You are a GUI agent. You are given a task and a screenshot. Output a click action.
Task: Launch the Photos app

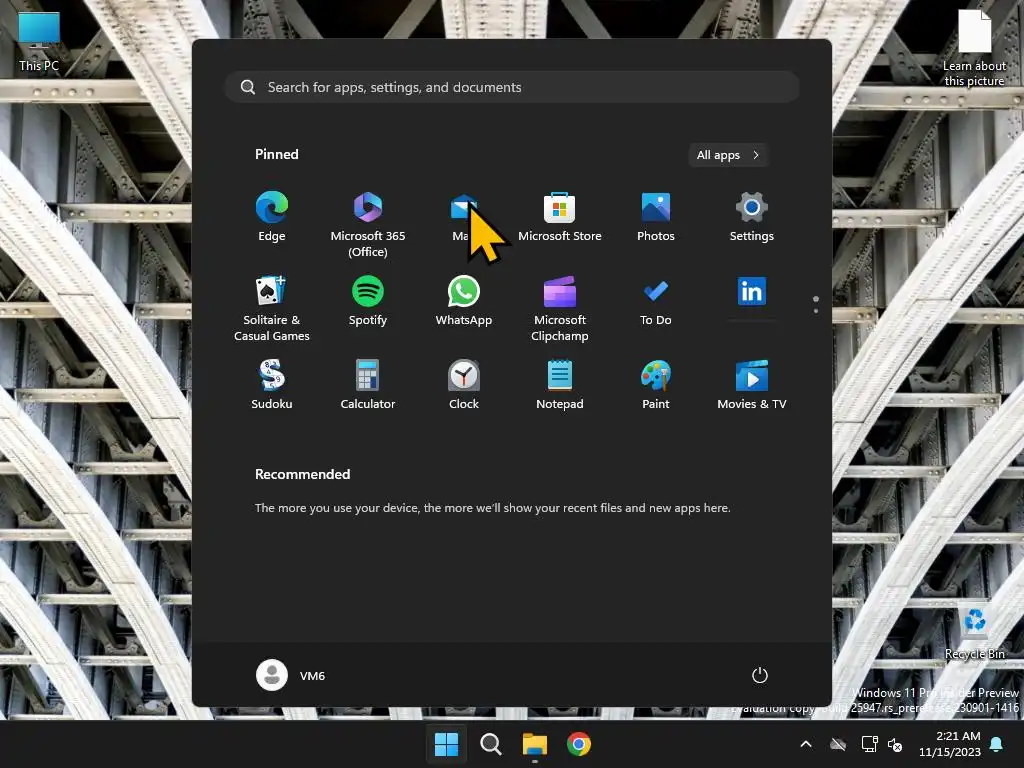pyautogui.click(x=656, y=217)
